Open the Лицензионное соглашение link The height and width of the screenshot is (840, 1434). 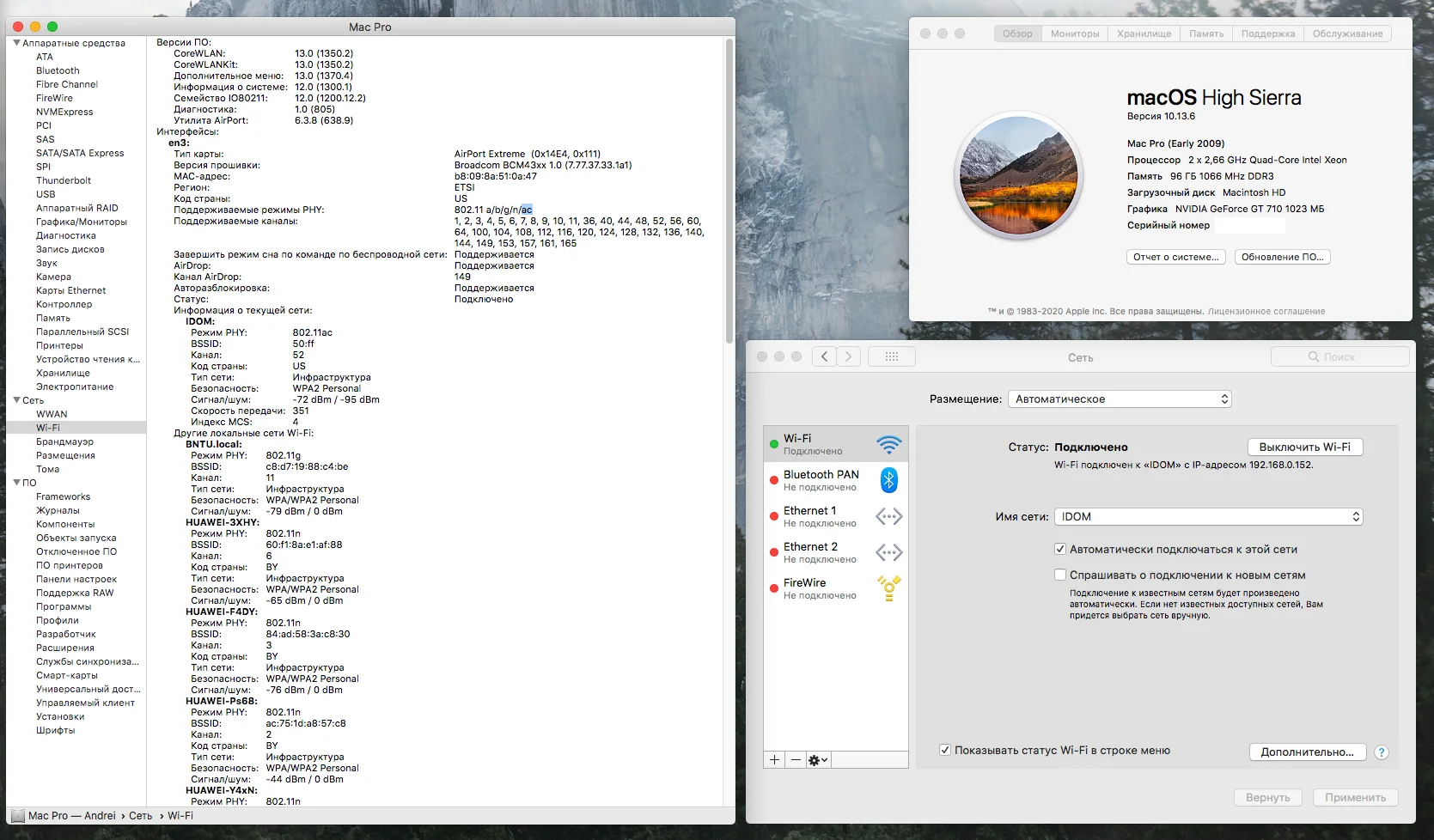[1266, 311]
